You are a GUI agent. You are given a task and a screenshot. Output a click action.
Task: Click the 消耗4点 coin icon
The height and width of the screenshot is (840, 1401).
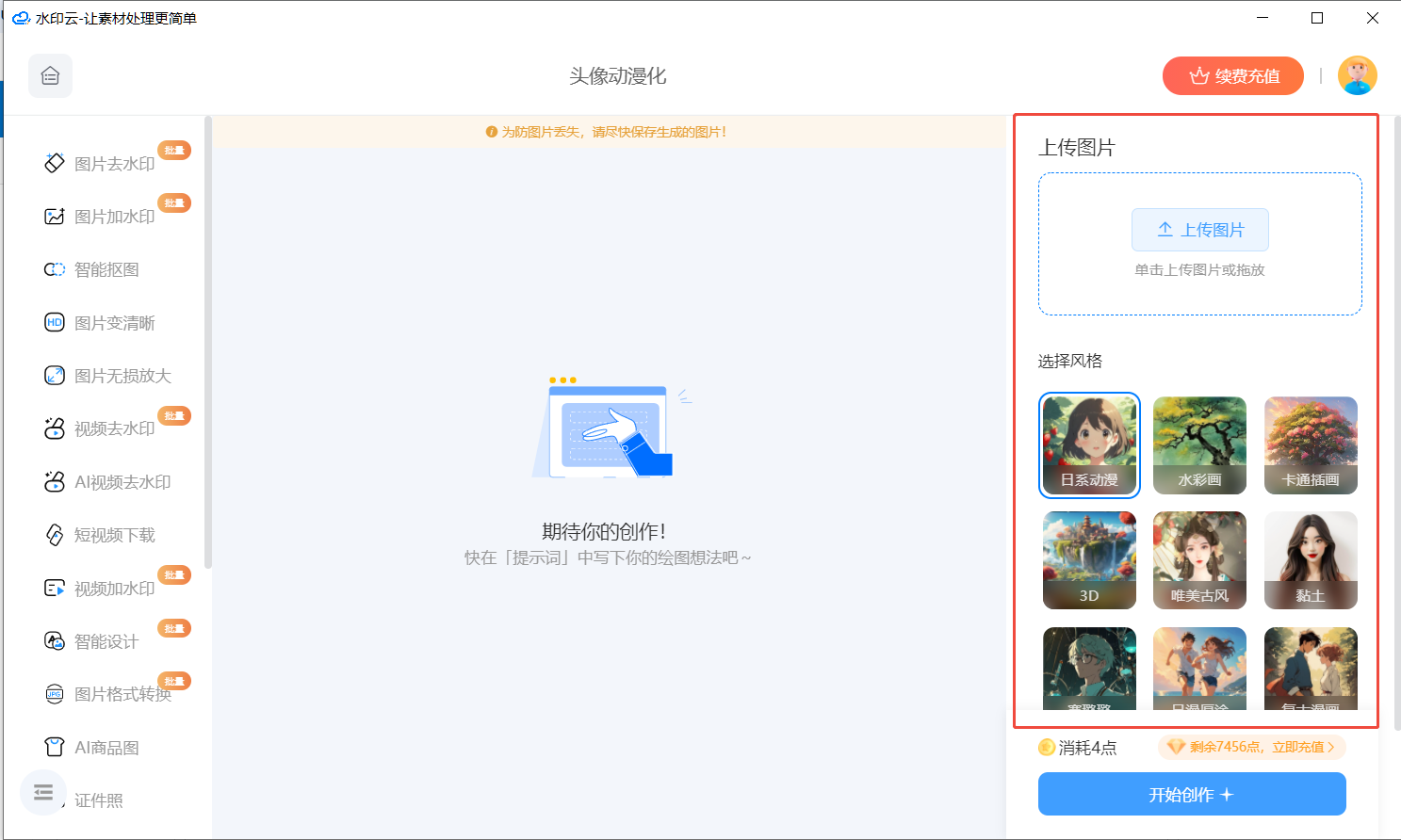click(1047, 748)
